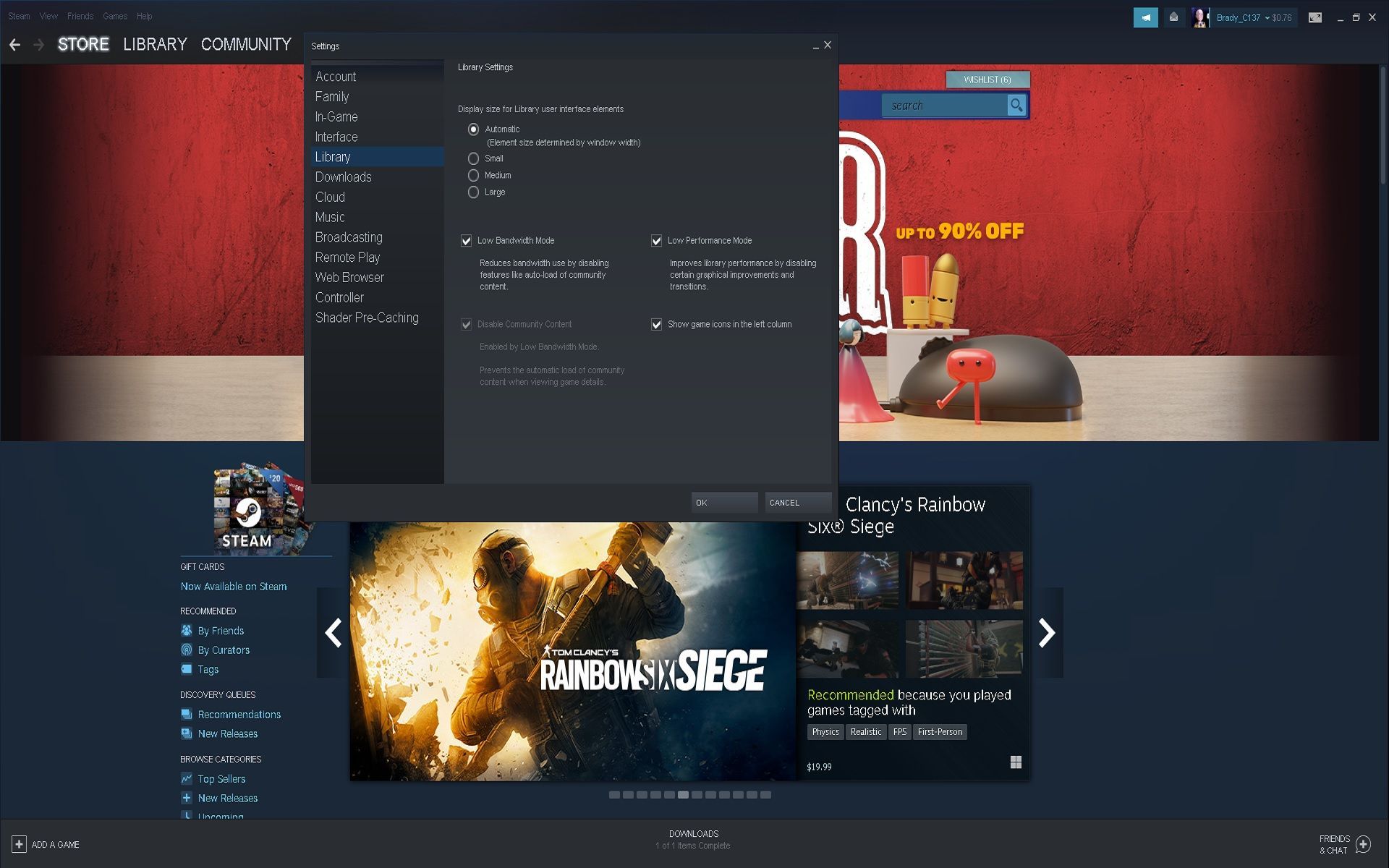Open Interface settings category
This screenshot has width=1389, height=868.
click(x=377, y=137)
